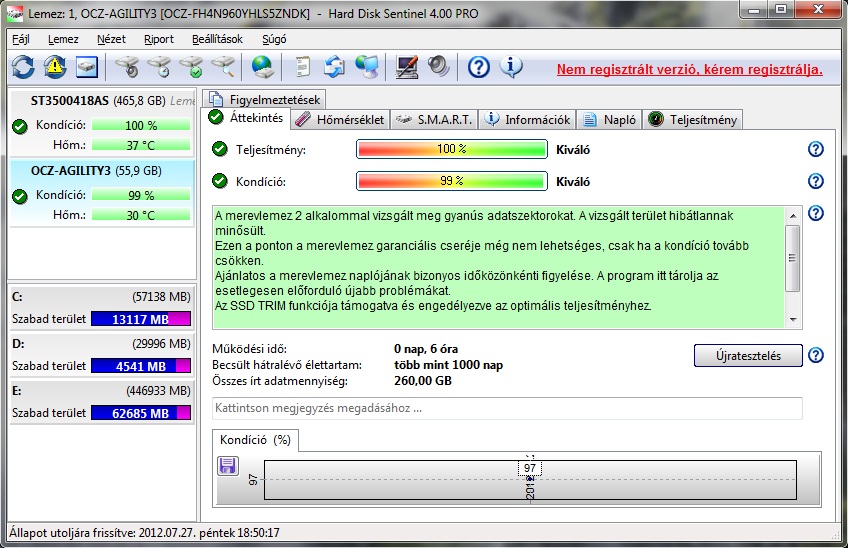Viewport: 848px width, 548px height.
Task: Click the '0 nap, 6 óra' operating time value
Action: (426, 349)
